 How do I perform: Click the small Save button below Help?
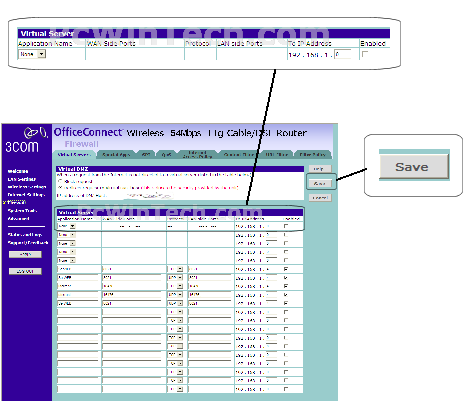(320, 183)
